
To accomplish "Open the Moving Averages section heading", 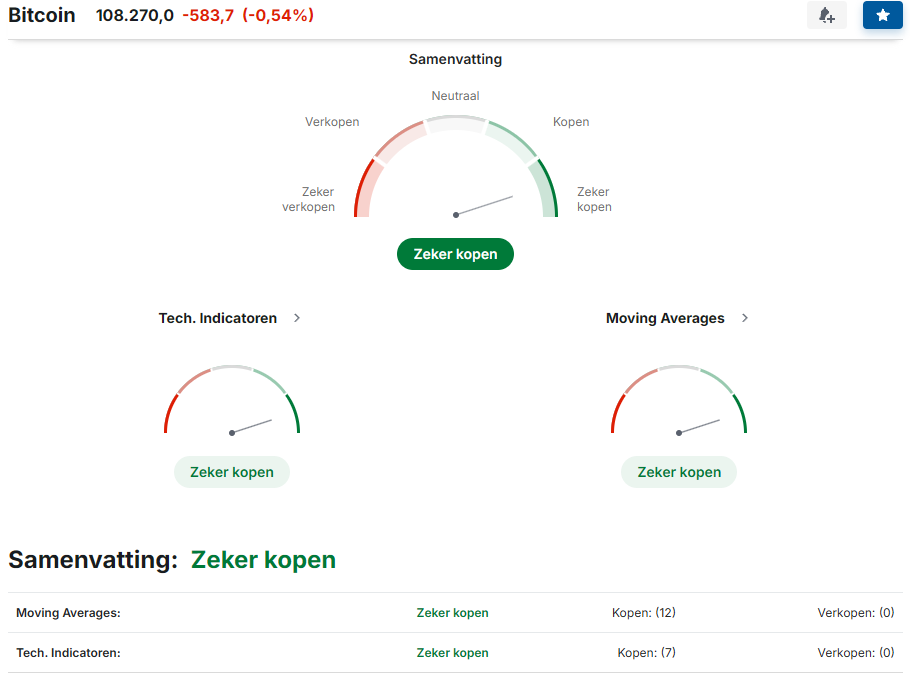I will (665, 318).
